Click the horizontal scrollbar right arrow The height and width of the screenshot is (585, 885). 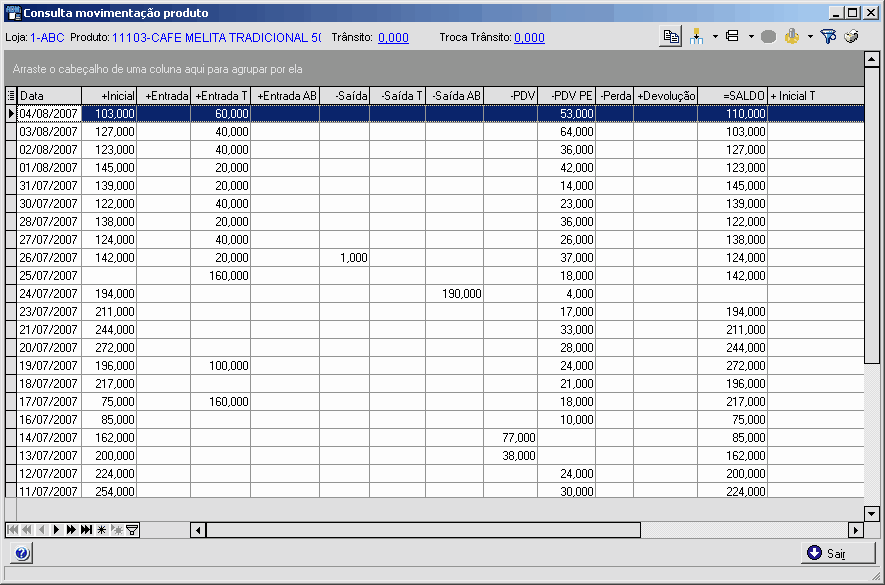(856, 530)
